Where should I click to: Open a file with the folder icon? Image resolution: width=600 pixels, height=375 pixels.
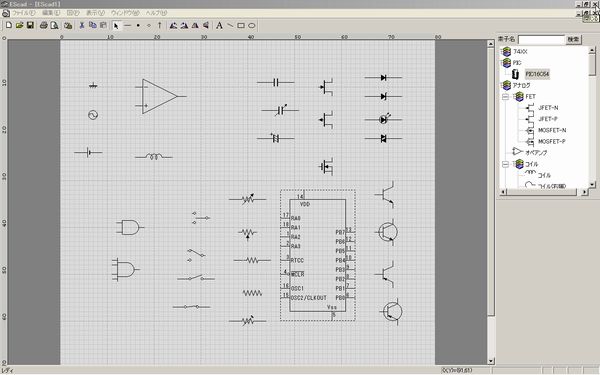click(x=20, y=26)
